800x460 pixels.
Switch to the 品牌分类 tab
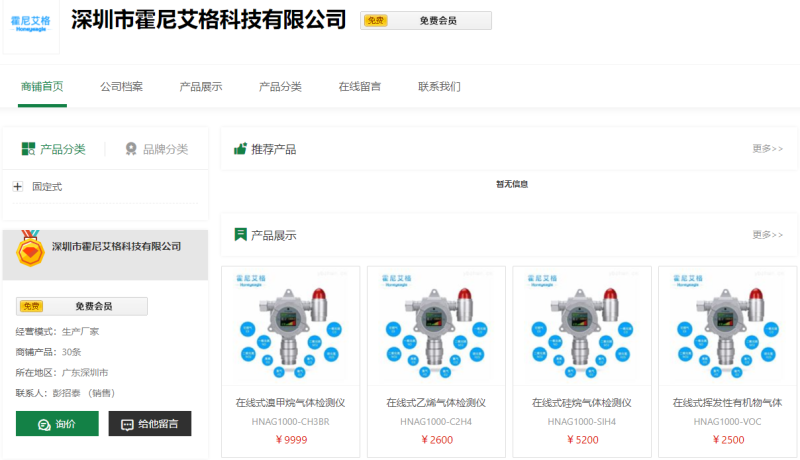[x=156, y=149]
